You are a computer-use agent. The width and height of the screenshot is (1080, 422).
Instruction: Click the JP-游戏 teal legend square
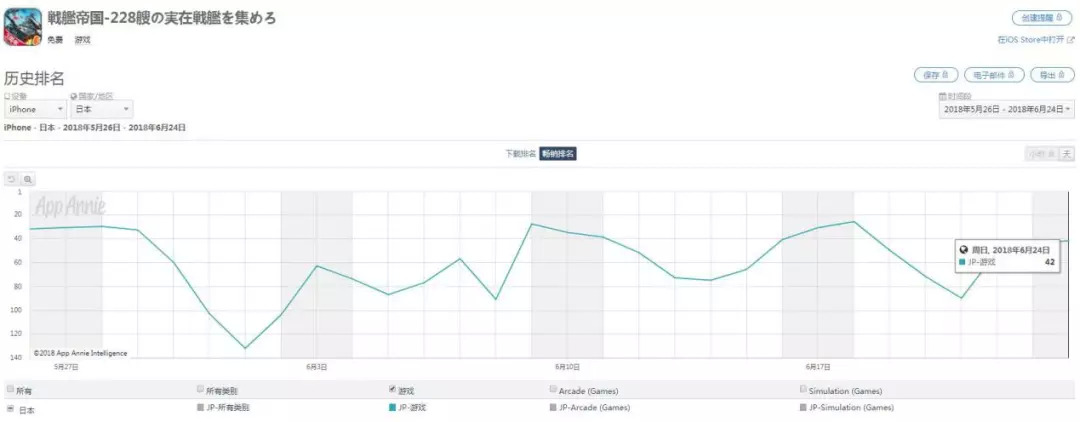[x=392, y=408]
